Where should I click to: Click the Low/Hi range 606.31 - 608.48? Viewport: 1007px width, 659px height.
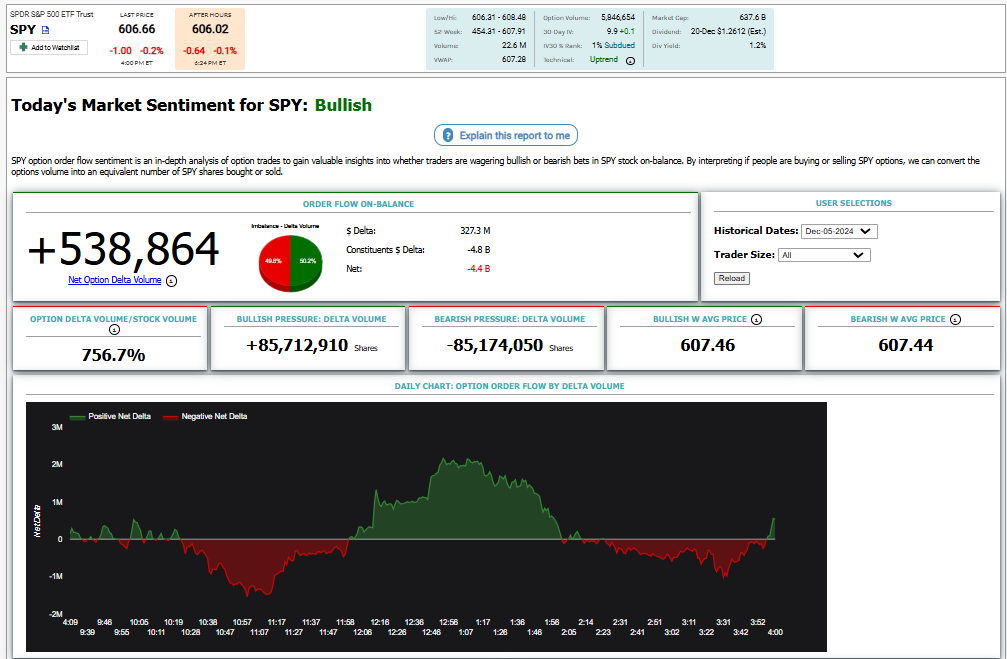pos(498,17)
